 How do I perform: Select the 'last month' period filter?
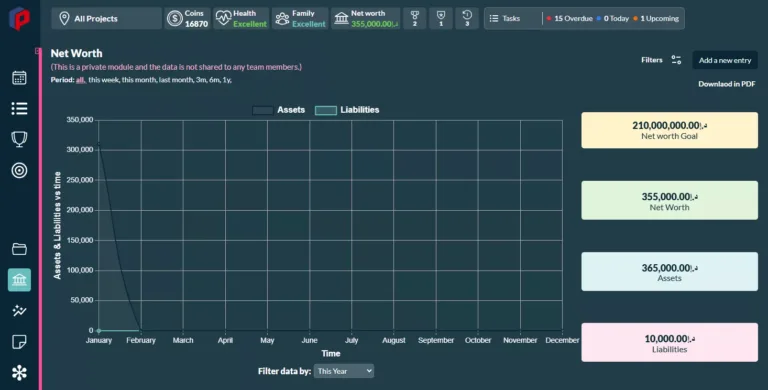pyautogui.click(x=176, y=80)
